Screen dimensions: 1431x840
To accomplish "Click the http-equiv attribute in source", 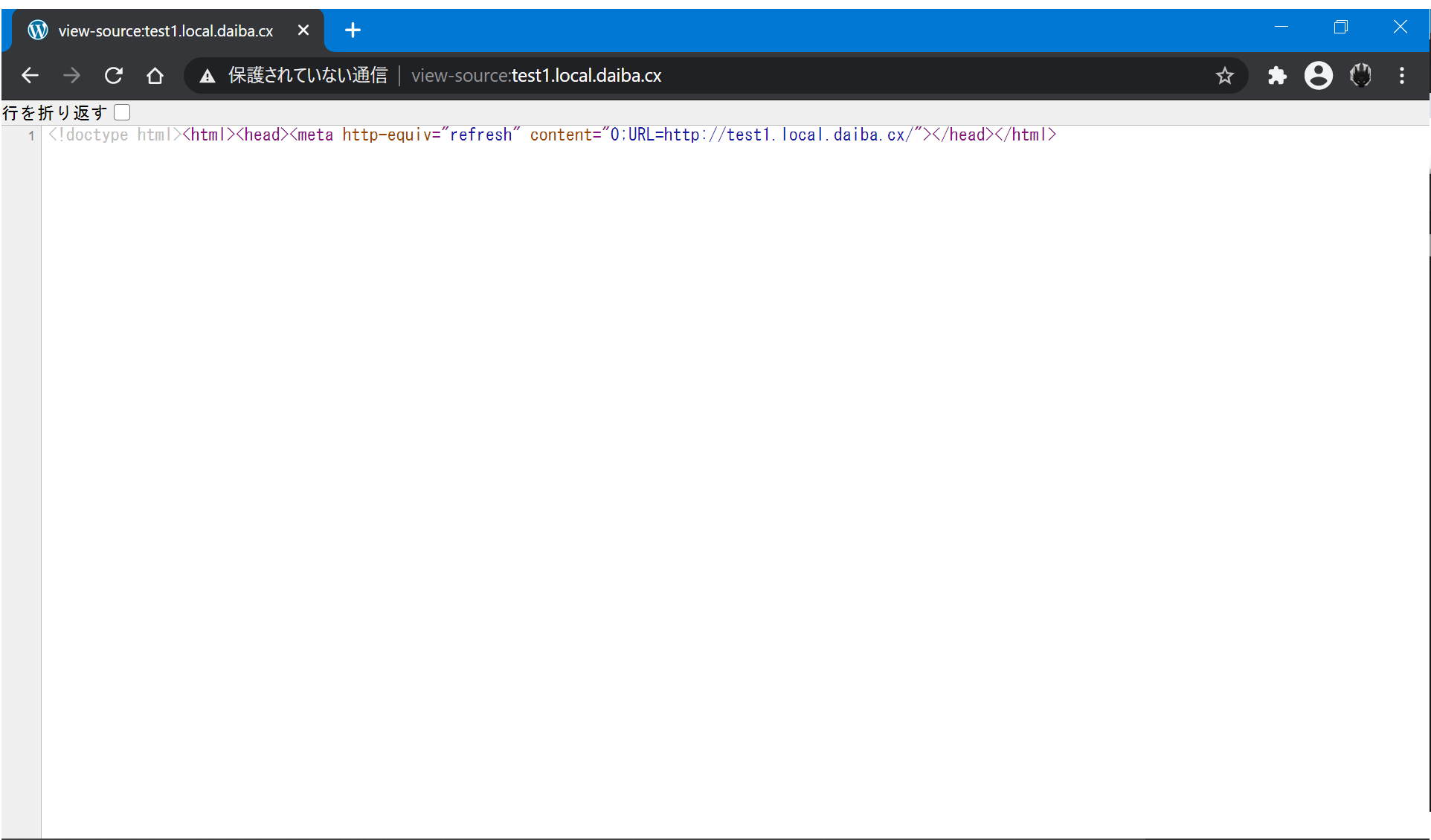I will pyautogui.click(x=387, y=135).
